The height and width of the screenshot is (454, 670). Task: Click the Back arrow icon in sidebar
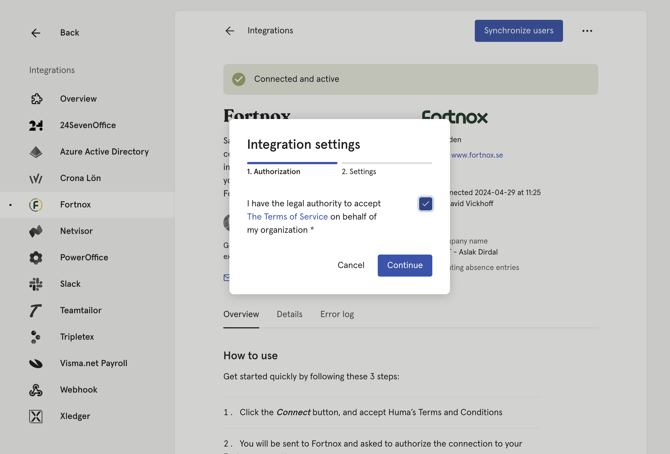point(35,33)
